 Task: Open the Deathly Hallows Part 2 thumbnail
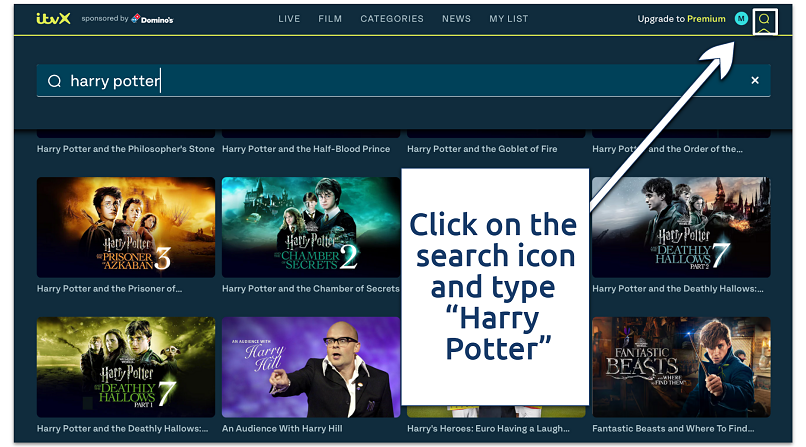[681, 227]
